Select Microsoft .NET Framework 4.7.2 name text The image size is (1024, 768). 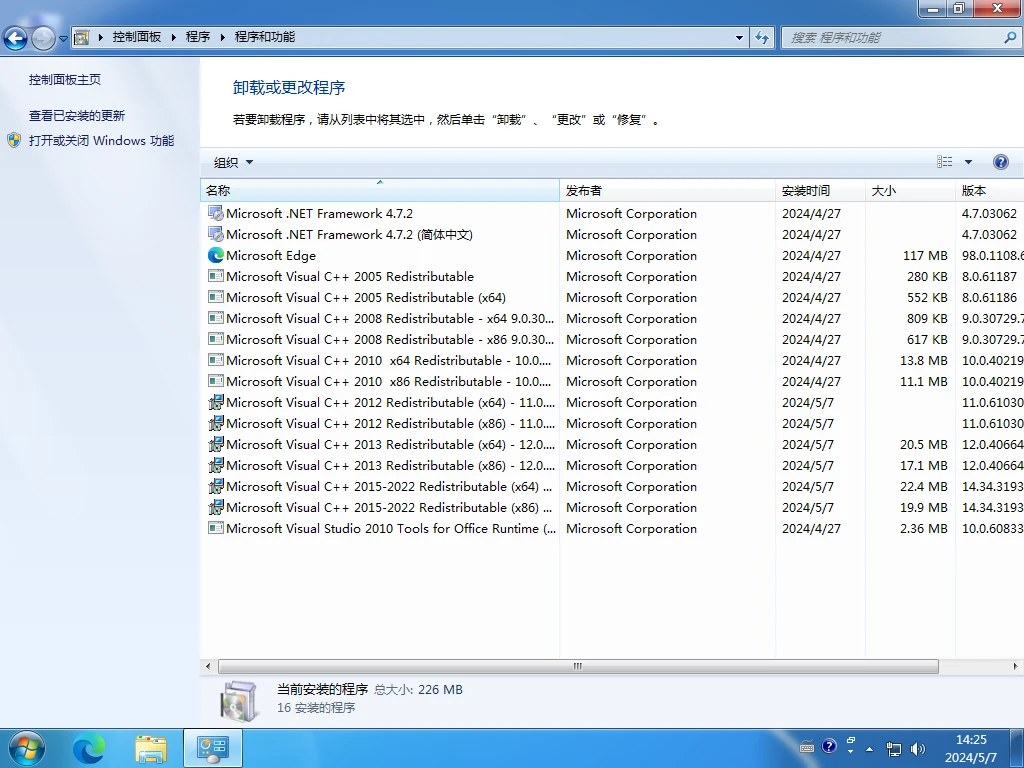pyautogui.click(x=319, y=214)
